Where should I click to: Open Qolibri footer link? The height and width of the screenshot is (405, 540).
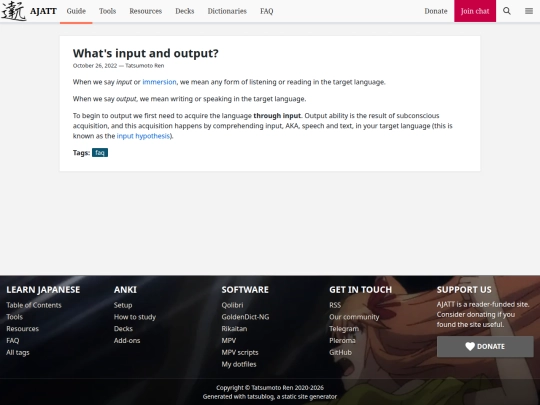click(232, 305)
